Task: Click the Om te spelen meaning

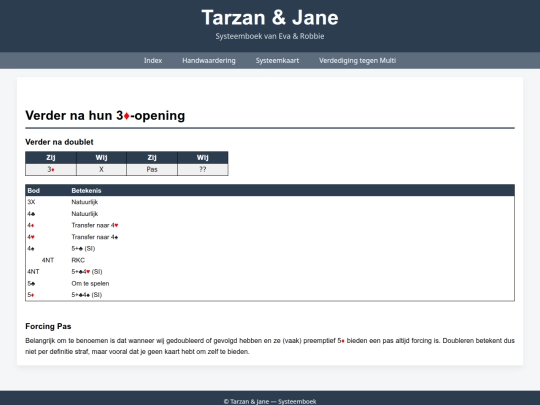Action: [90, 283]
